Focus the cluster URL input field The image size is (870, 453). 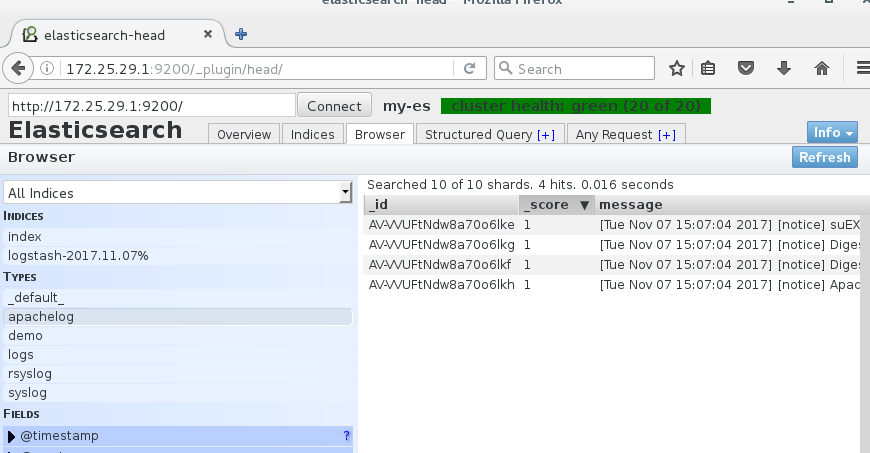pos(152,105)
